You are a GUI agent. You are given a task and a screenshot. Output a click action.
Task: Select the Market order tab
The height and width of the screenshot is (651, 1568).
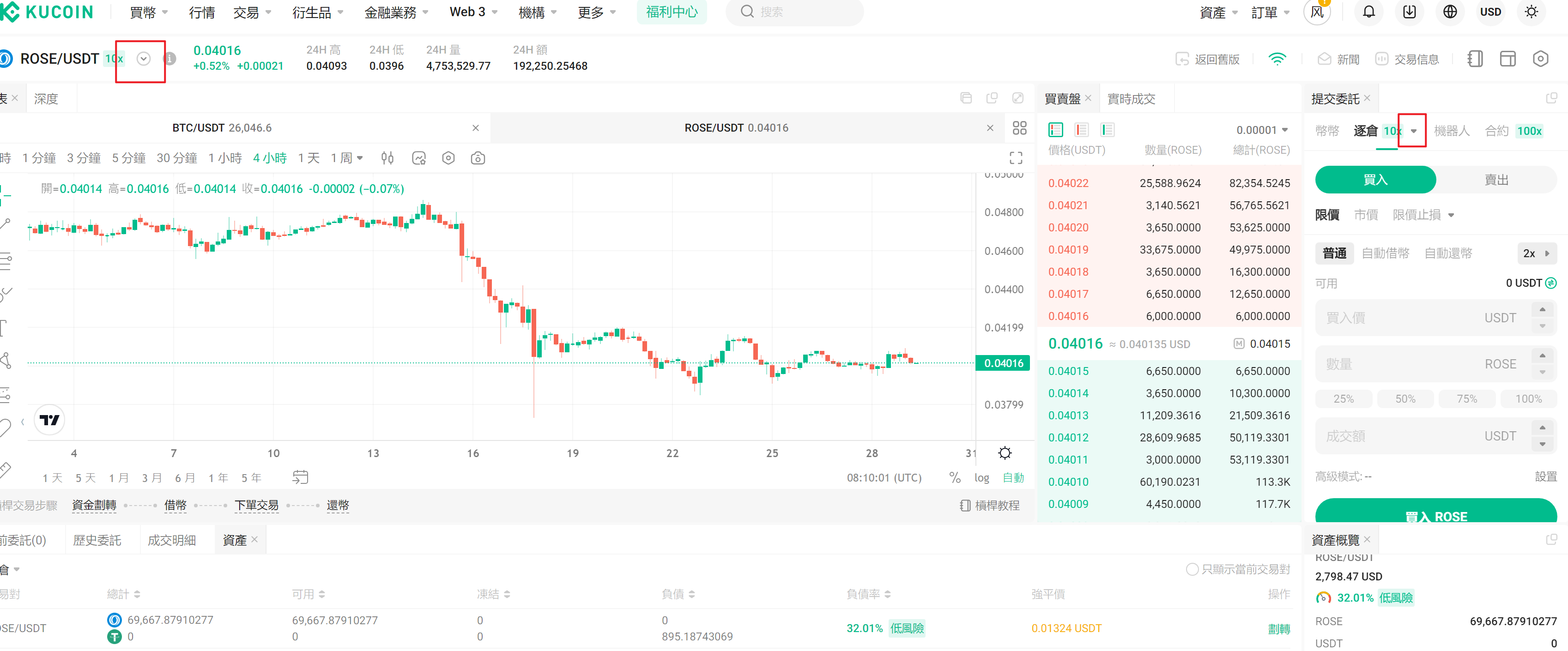[x=1366, y=215]
